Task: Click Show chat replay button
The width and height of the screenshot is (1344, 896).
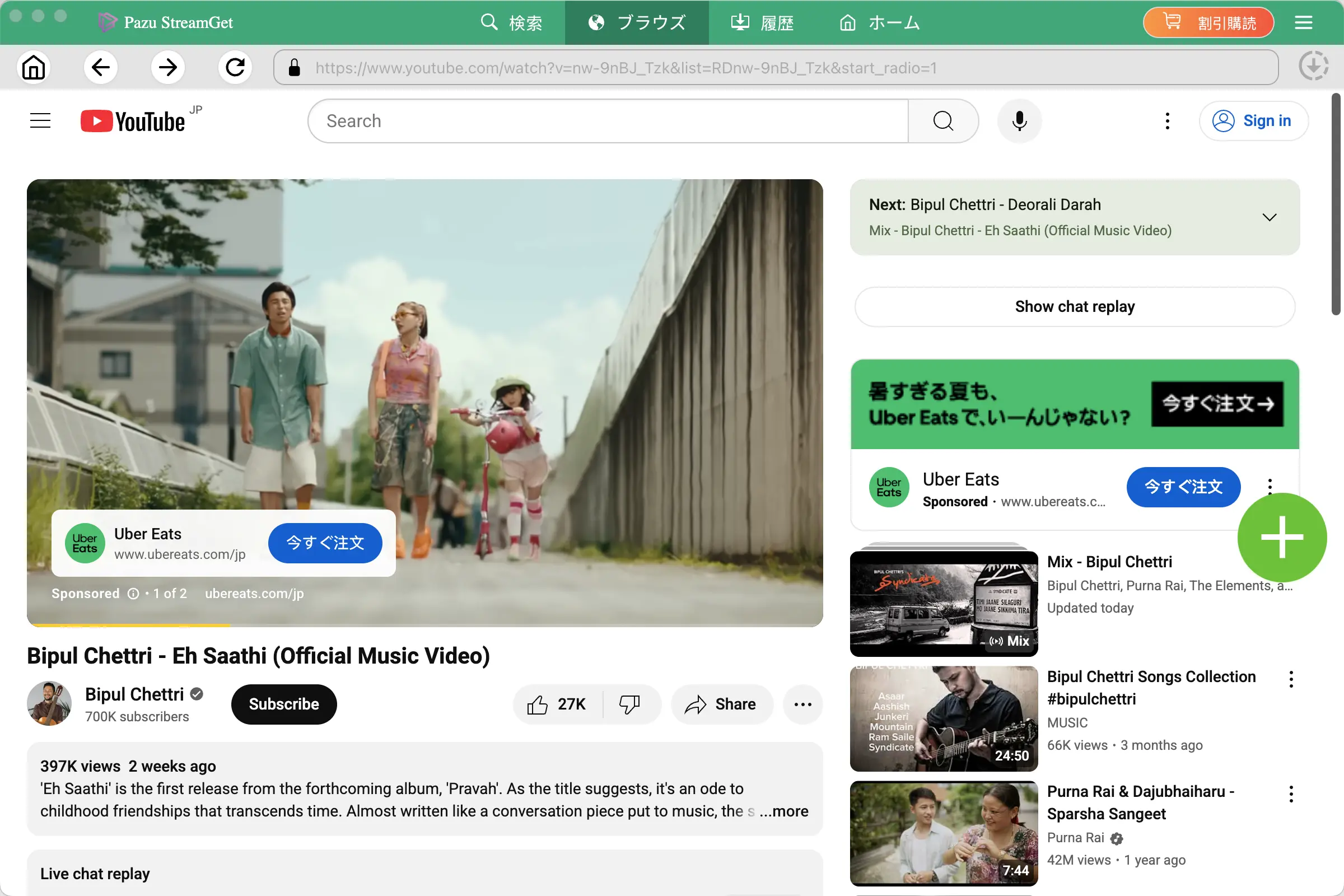Action: pyautogui.click(x=1075, y=307)
